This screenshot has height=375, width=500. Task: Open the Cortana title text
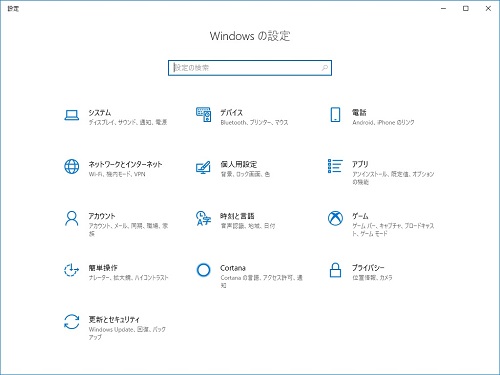pos(233,268)
